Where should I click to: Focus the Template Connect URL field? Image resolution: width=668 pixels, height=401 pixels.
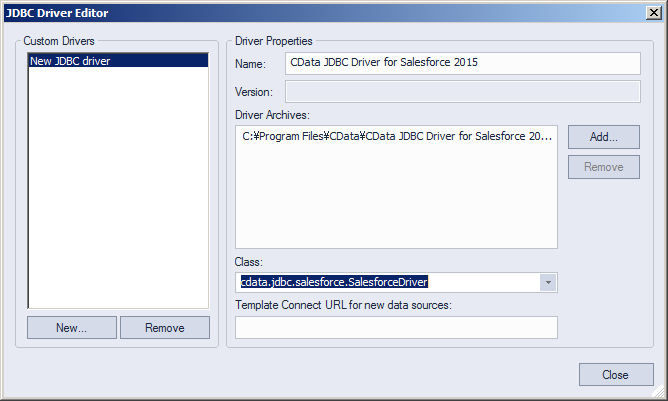pos(396,327)
